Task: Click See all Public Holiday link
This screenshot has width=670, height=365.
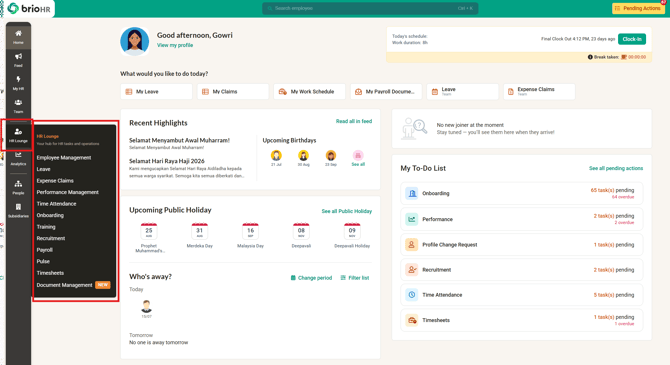Action: pos(347,211)
